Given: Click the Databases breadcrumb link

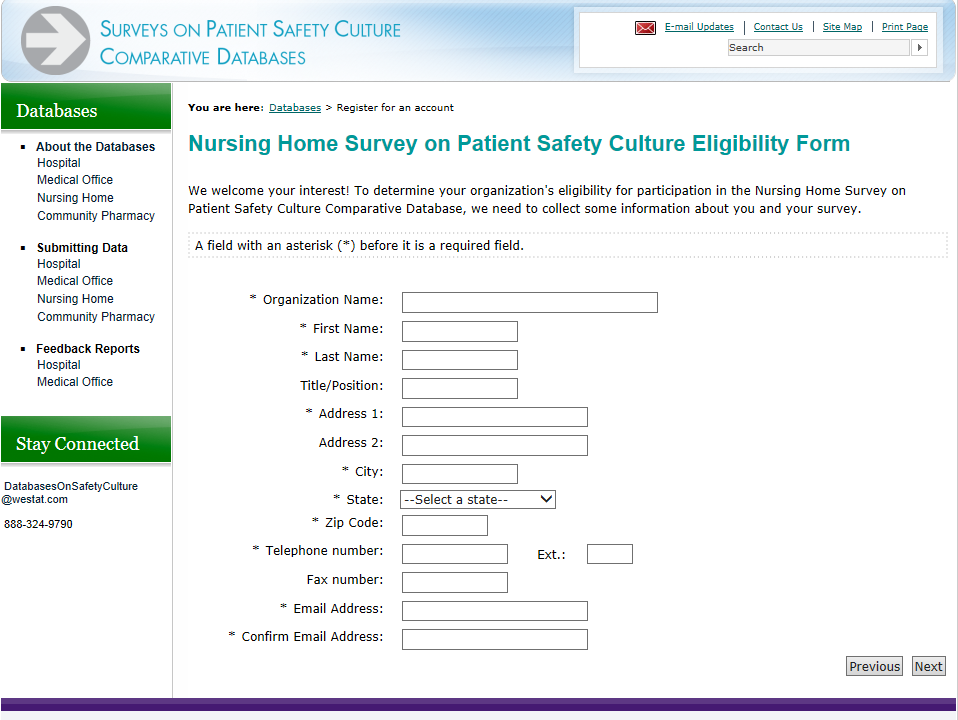Looking at the screenshot, I should pos(295,108).
